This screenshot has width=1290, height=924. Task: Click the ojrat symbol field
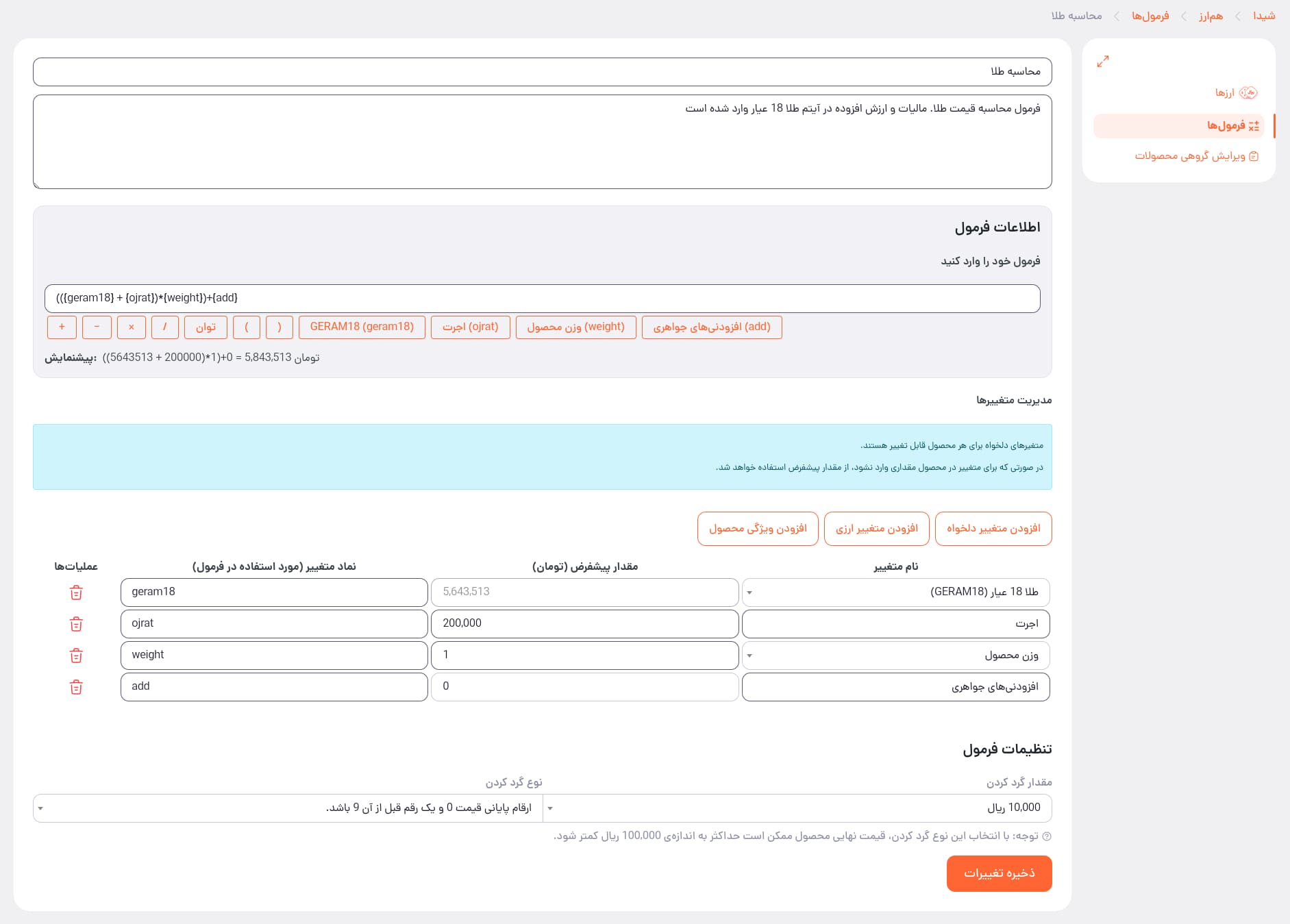(274, 624)
